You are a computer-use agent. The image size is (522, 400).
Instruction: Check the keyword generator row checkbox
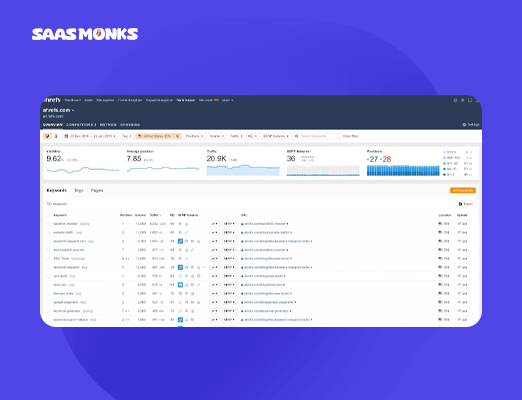pos(48,311)
